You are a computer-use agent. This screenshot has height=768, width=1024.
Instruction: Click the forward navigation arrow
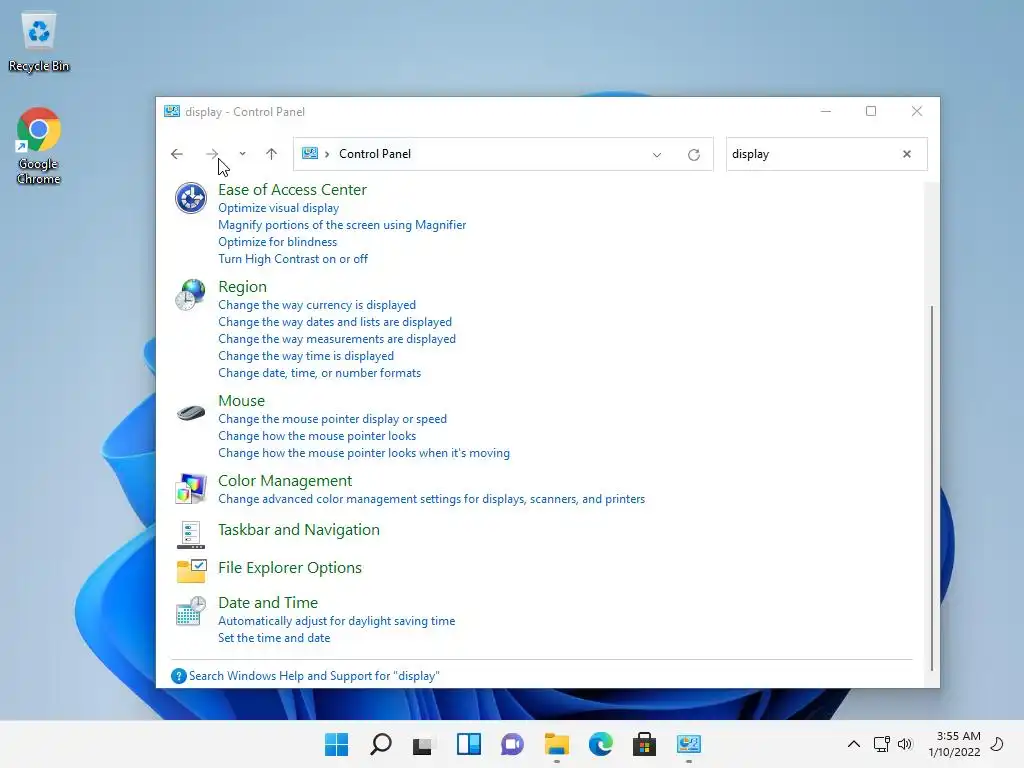[x=212, y=154]
